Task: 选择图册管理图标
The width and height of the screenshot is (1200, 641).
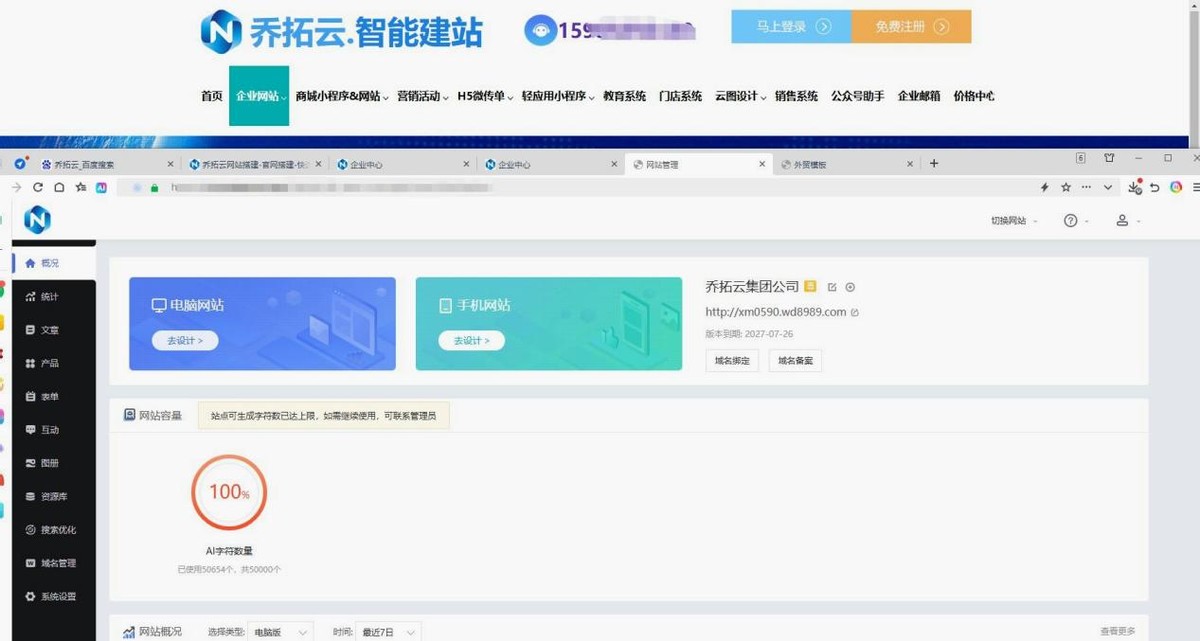Action: (x=30, y=462)
